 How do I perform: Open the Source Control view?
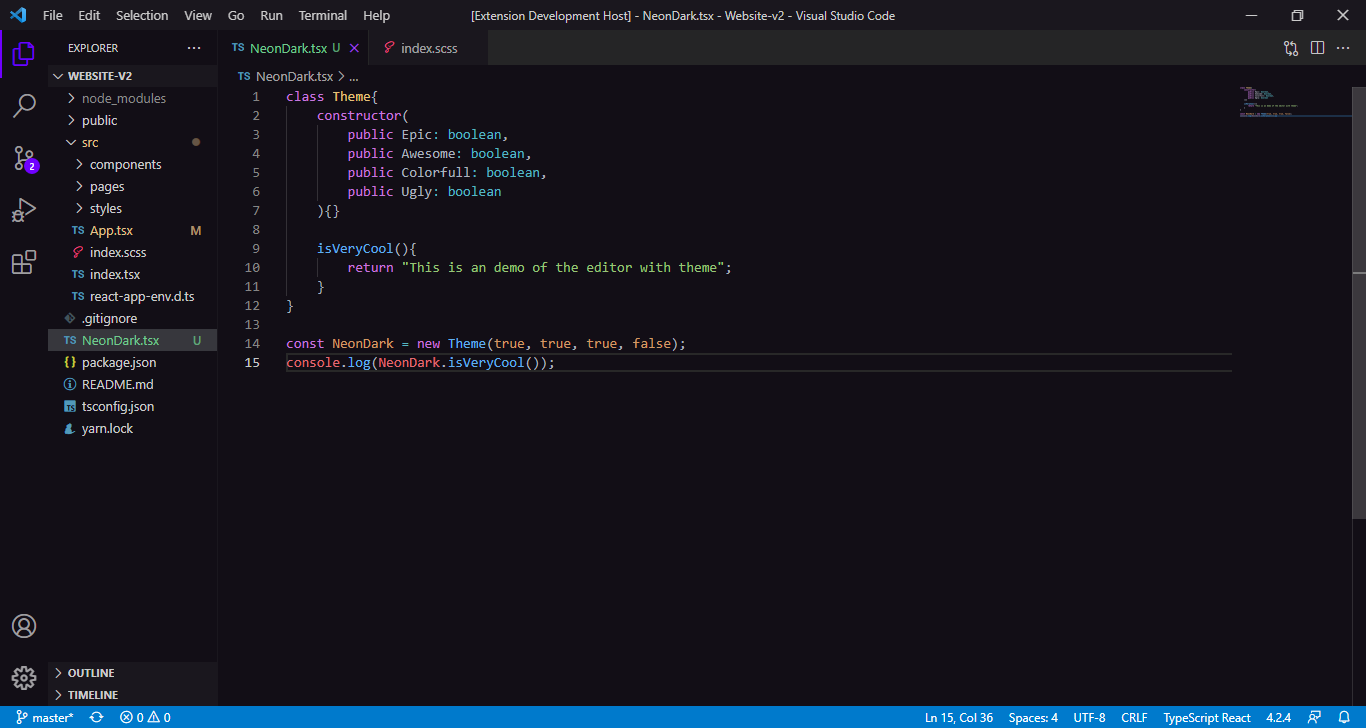pos(24,158)
